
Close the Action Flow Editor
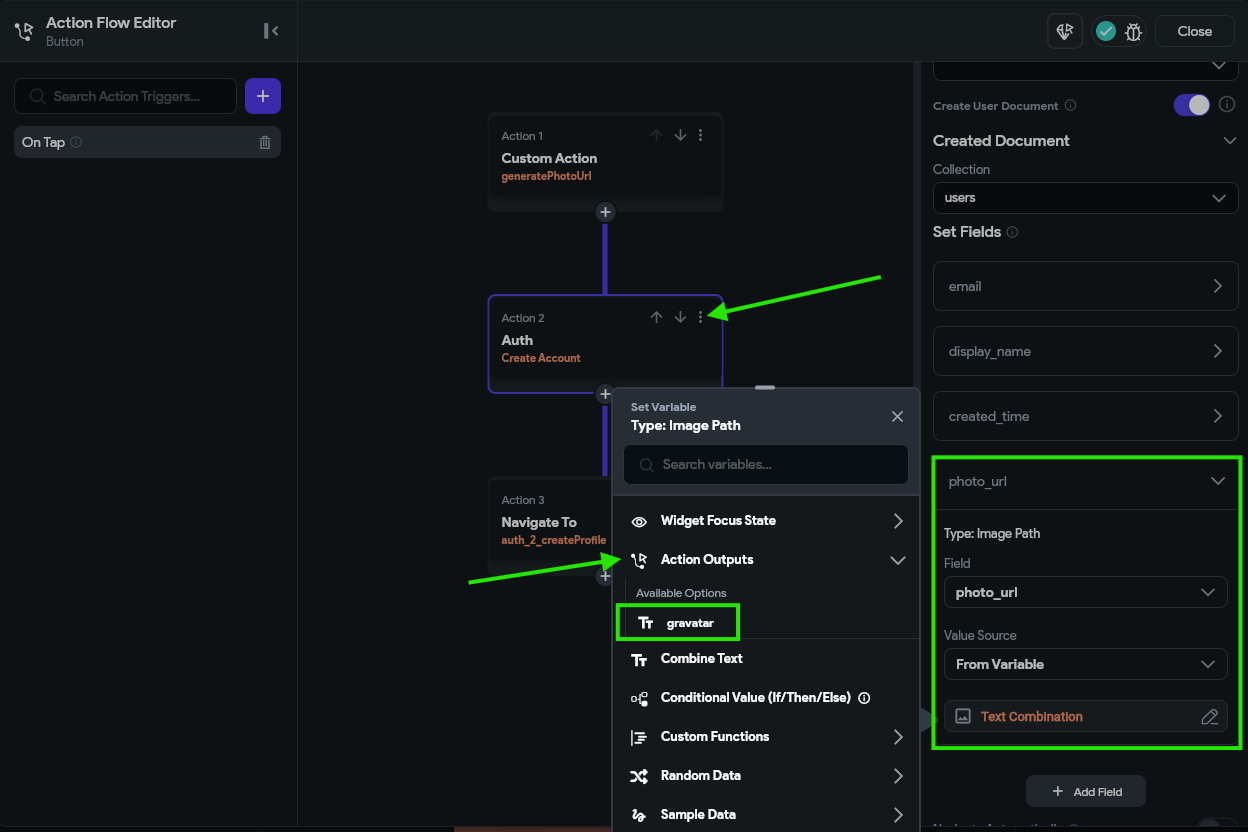pyautogui.click(x=1194, y=31)
